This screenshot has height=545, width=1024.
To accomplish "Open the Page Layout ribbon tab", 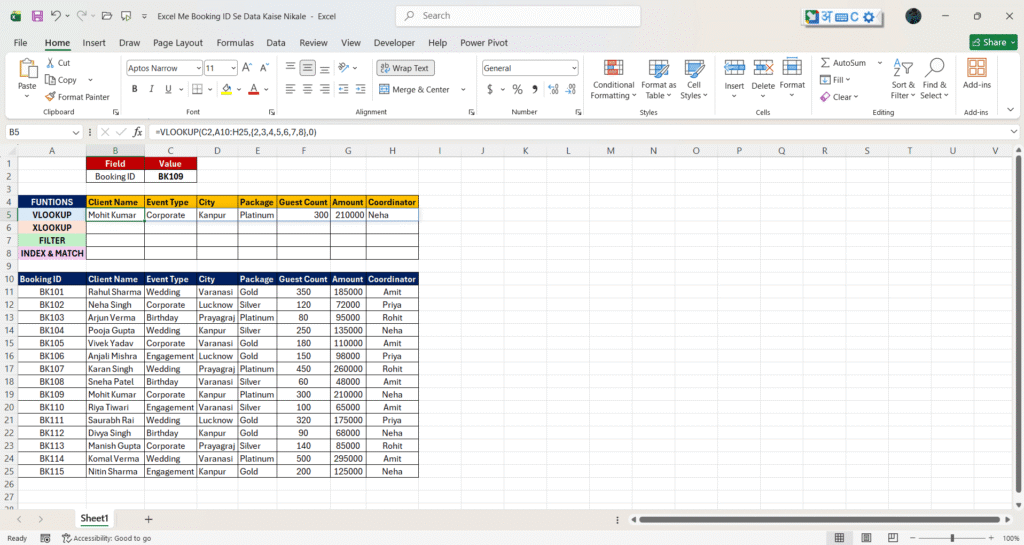I will coord(178,42).
